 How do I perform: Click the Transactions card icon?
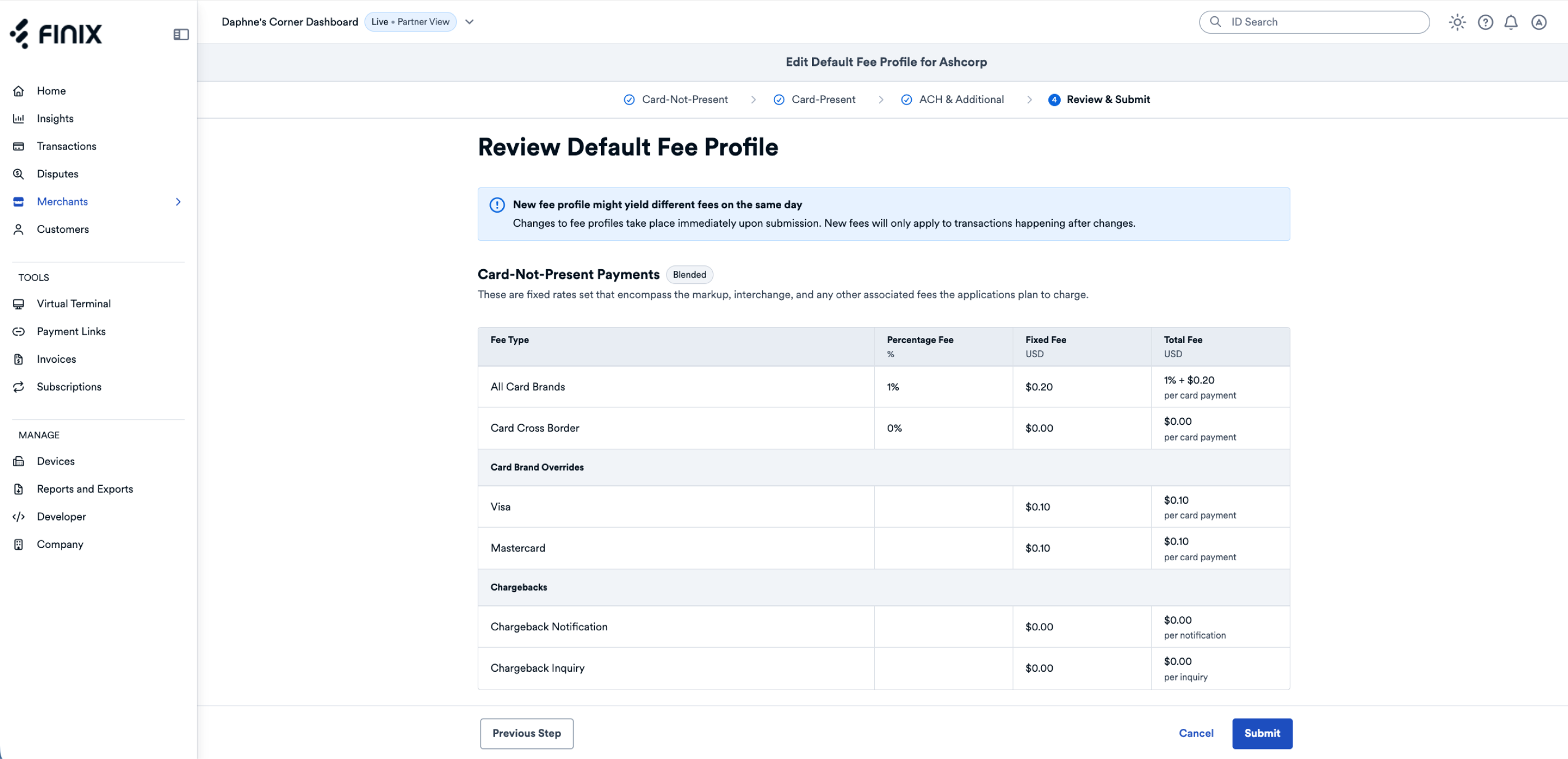pos(18,146)
